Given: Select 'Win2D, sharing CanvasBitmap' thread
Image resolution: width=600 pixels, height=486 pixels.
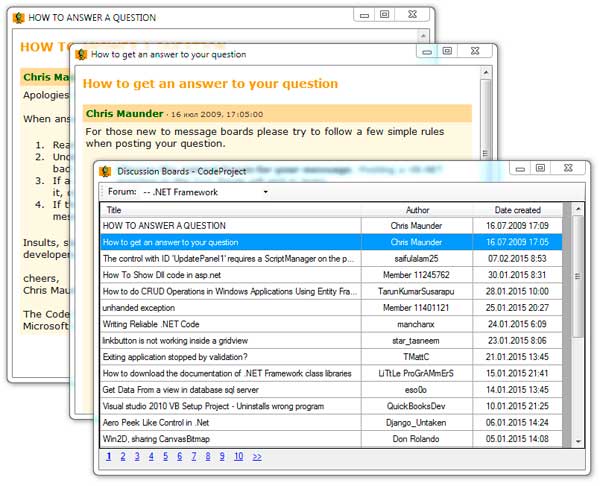Looking at the screenshot, I should tap(331, 439).
